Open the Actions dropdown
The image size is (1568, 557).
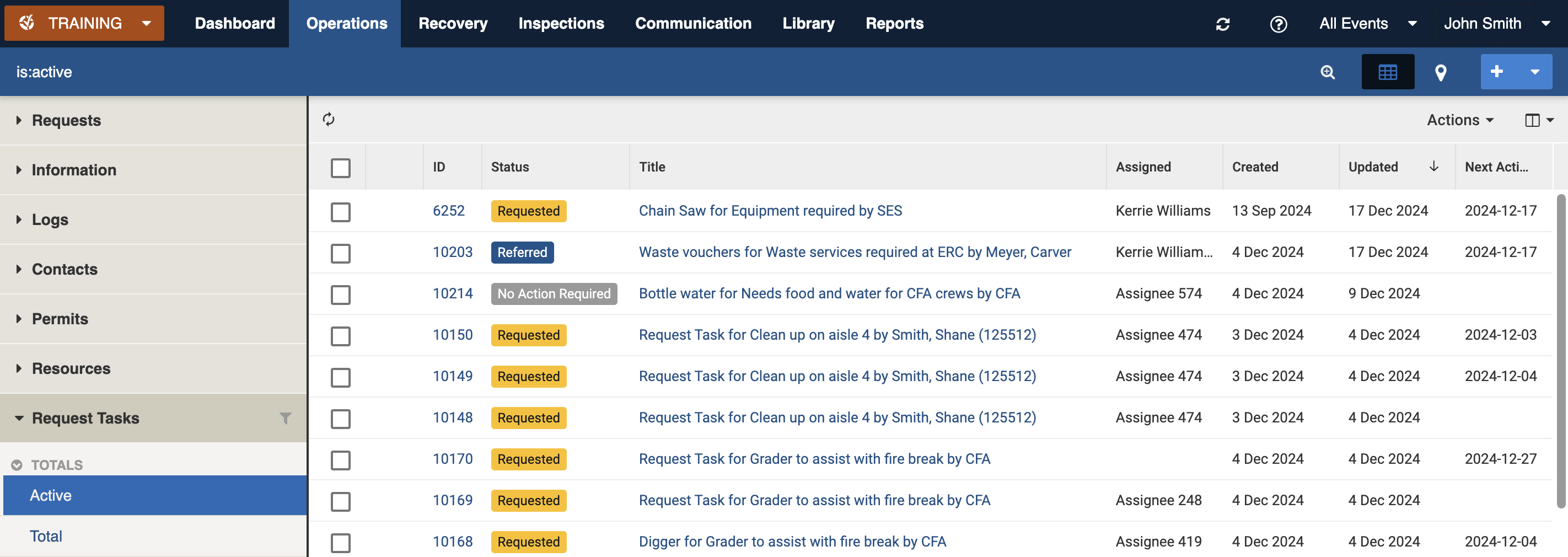click(1459, 120)
